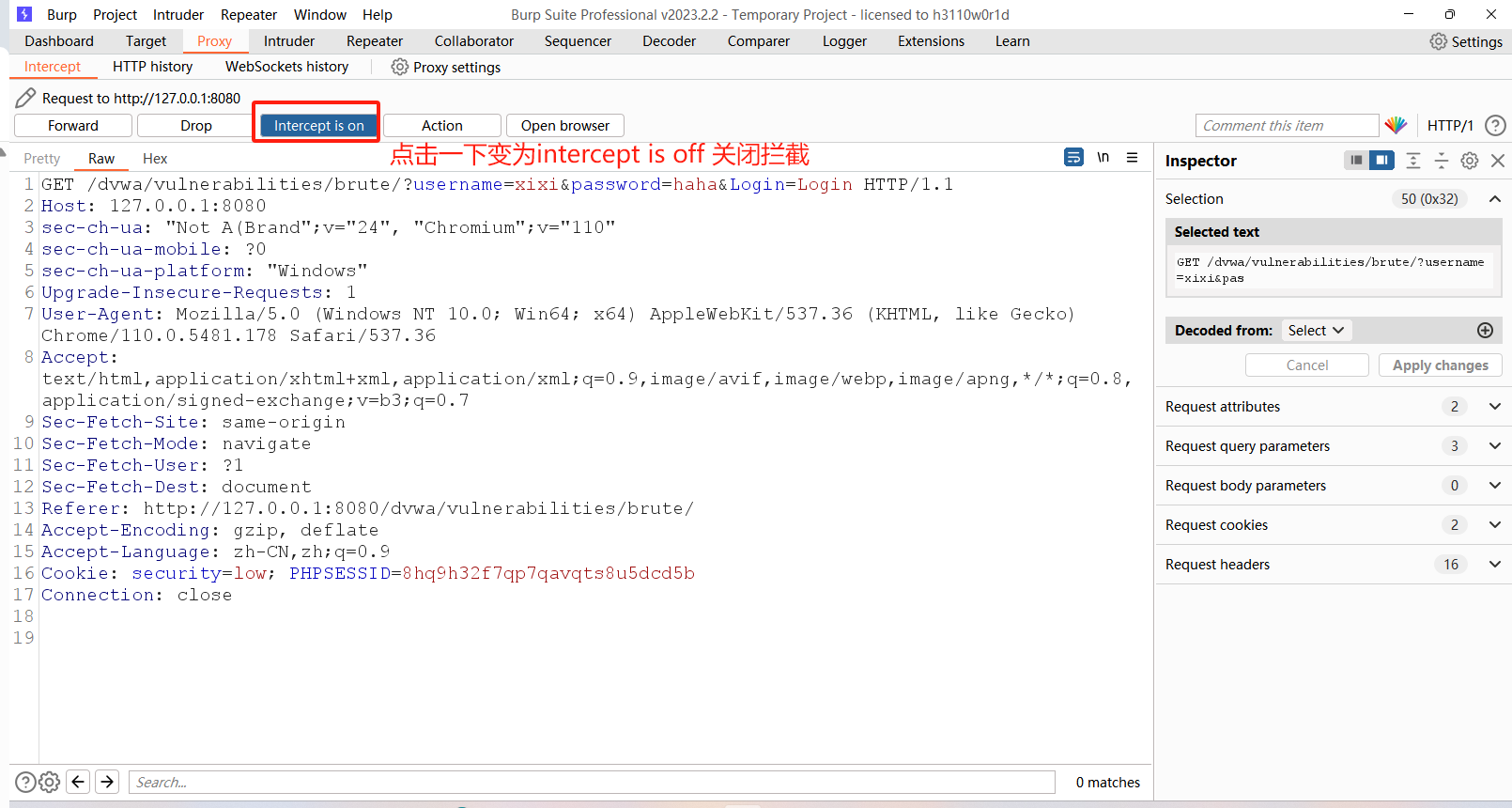Click the Referer header line
The image size is (1512, 808).
(x=367, y=508)
